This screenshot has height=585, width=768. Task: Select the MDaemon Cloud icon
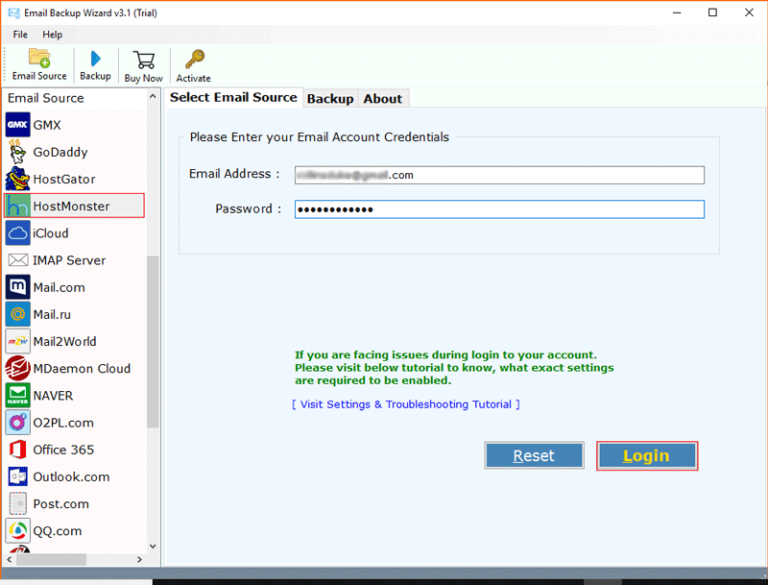[x=18, y=368]
